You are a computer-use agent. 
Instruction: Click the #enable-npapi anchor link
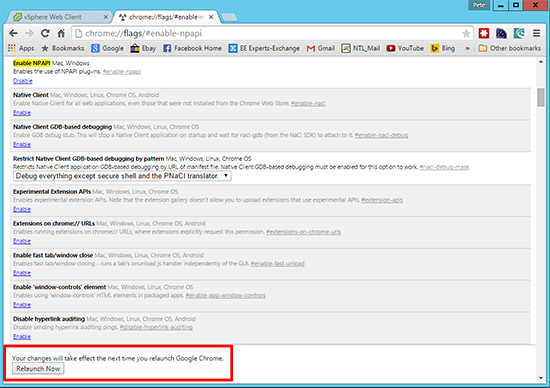tap(122, 72)
